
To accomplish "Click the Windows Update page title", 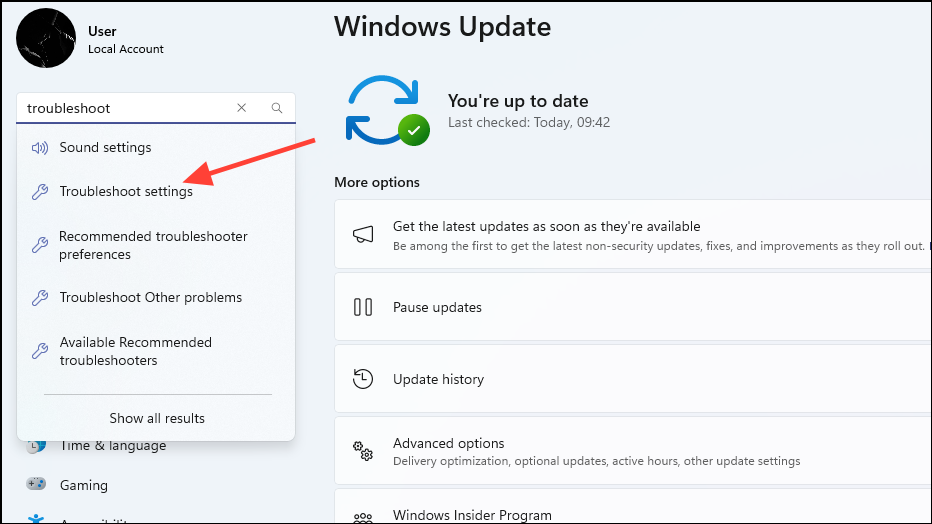I will (x=442, y=27).
